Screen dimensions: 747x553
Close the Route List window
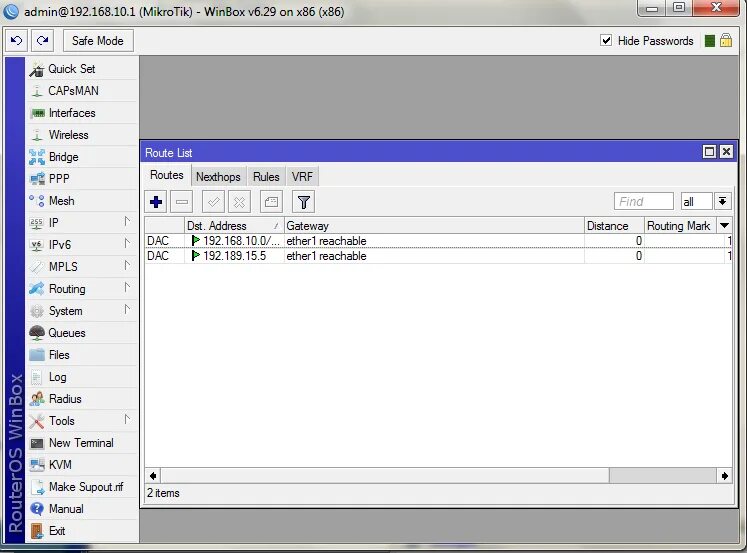pyautogui.click(x=726, y=152)
